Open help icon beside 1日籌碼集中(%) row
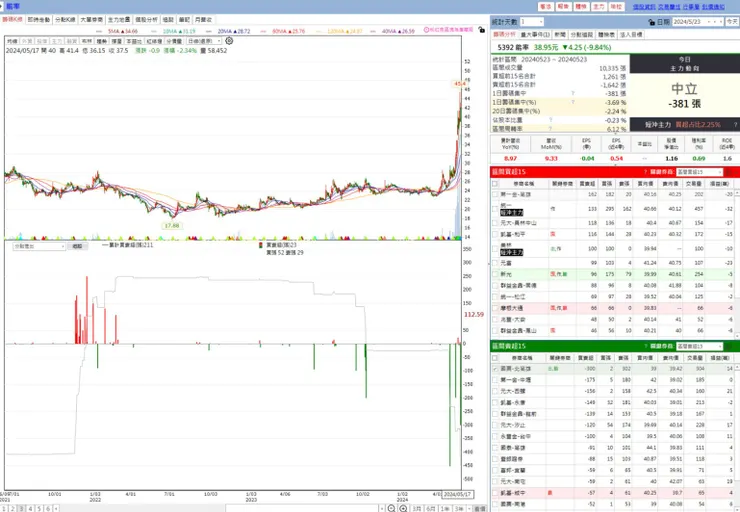Screen dimensions: 740x512 (572, 102)
